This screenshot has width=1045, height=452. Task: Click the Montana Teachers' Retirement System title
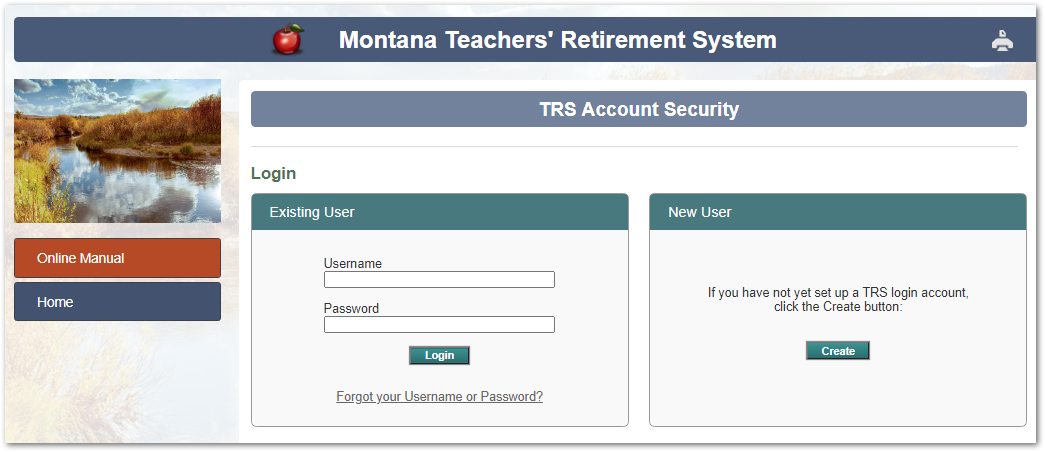click(557, 40)
